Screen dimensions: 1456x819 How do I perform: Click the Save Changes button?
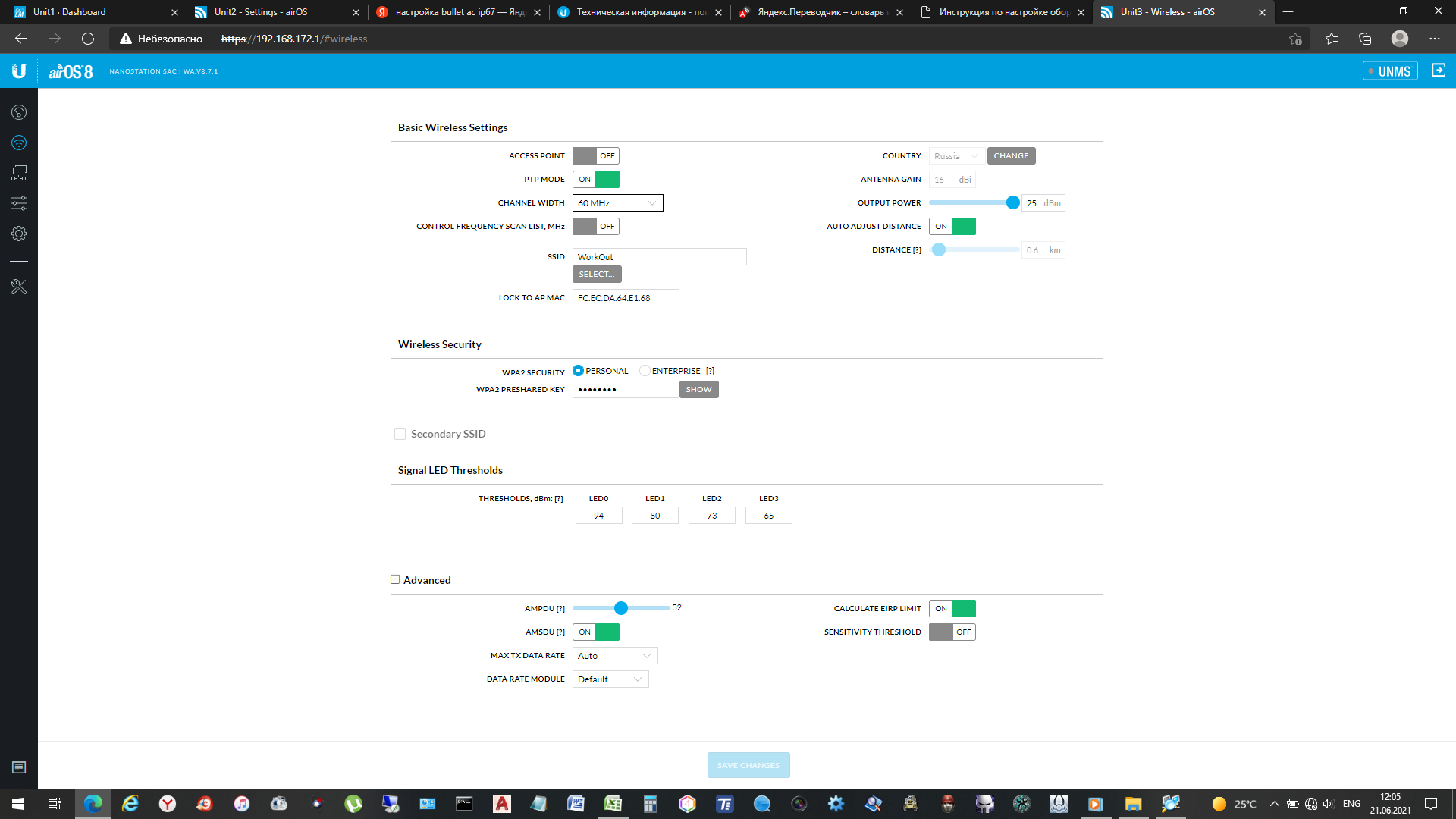click(x=748, y=765)
